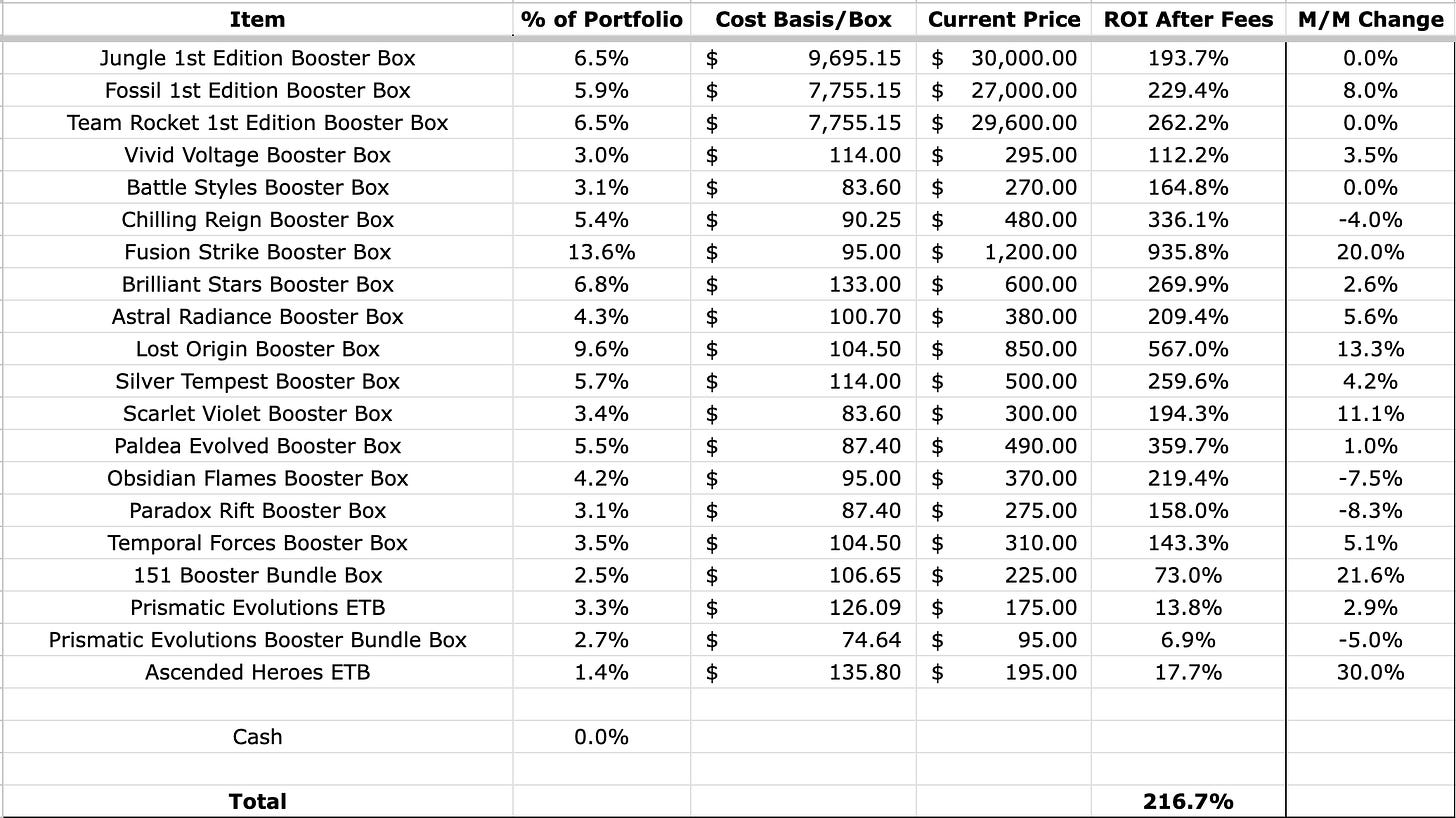The height and width of the screenshot is (818, 1456).
Task: Click the 9,695.15 cost basis cell
Action: (803, 58)
